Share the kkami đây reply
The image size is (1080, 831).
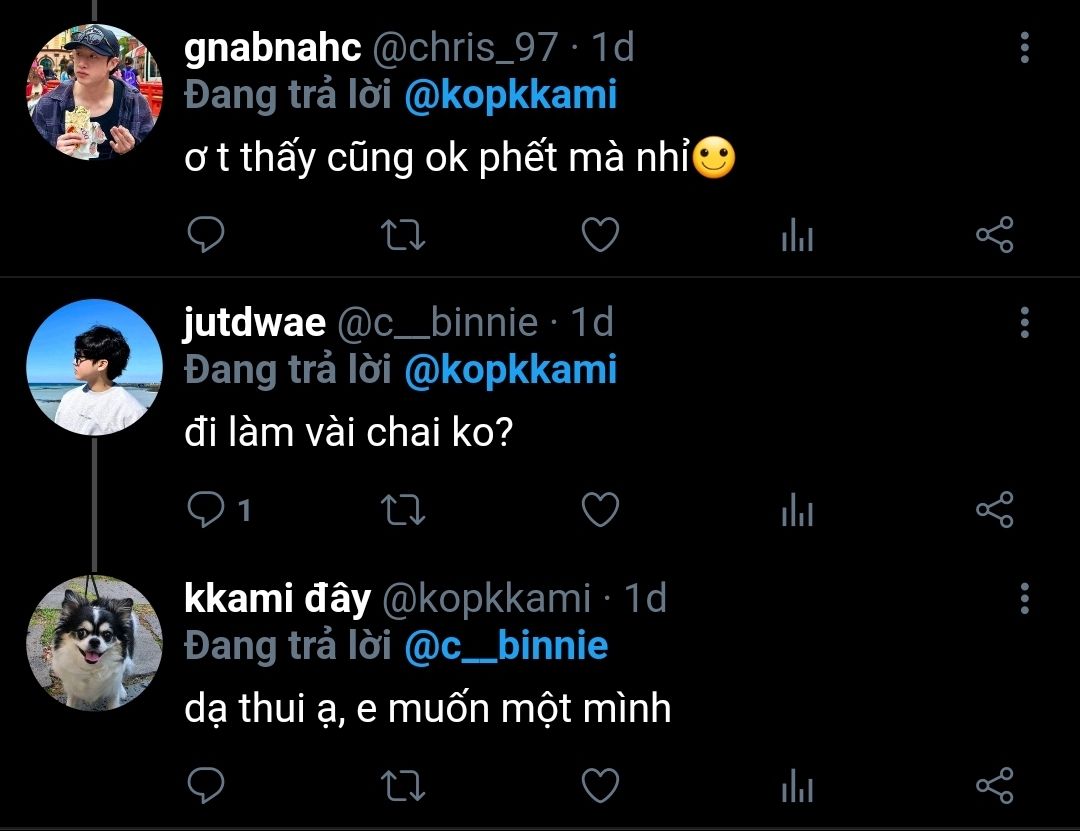[x=994, y=787]
